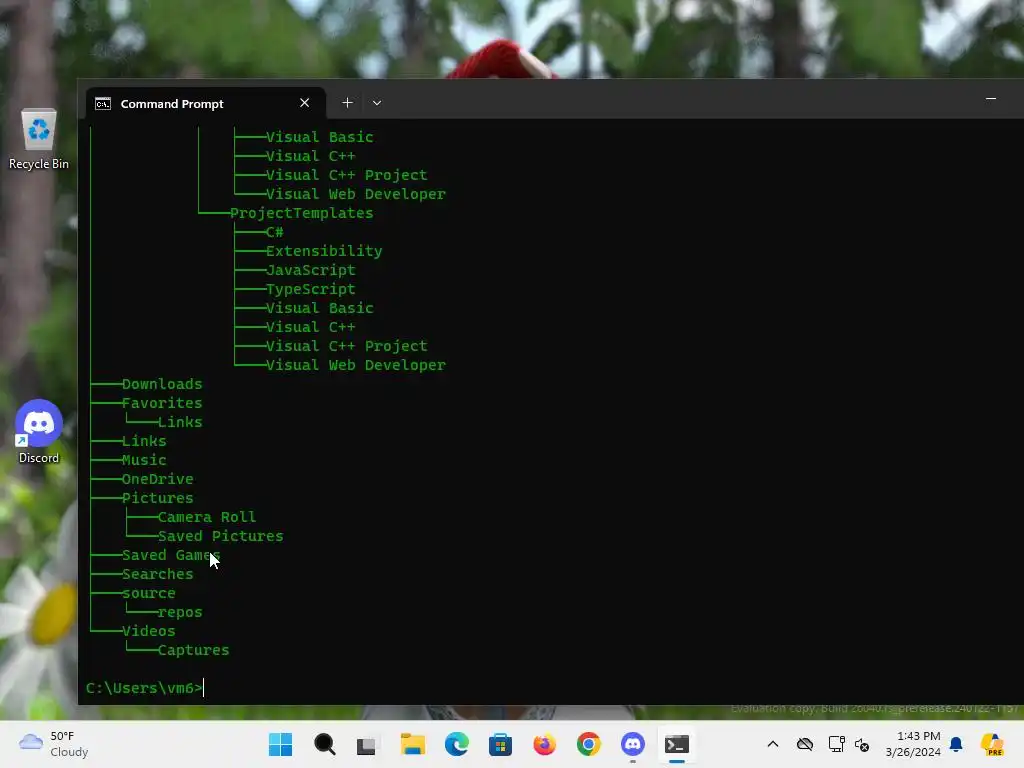
Task: Click the TypeScript entry
Action: coord(311,289)
